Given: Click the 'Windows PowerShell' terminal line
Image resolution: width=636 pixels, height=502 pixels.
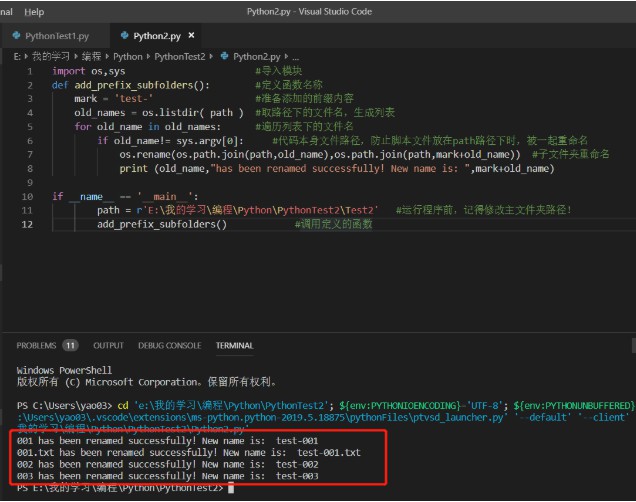Looking at the screenshot, I should pyautogui.click(x=64, y=370).
